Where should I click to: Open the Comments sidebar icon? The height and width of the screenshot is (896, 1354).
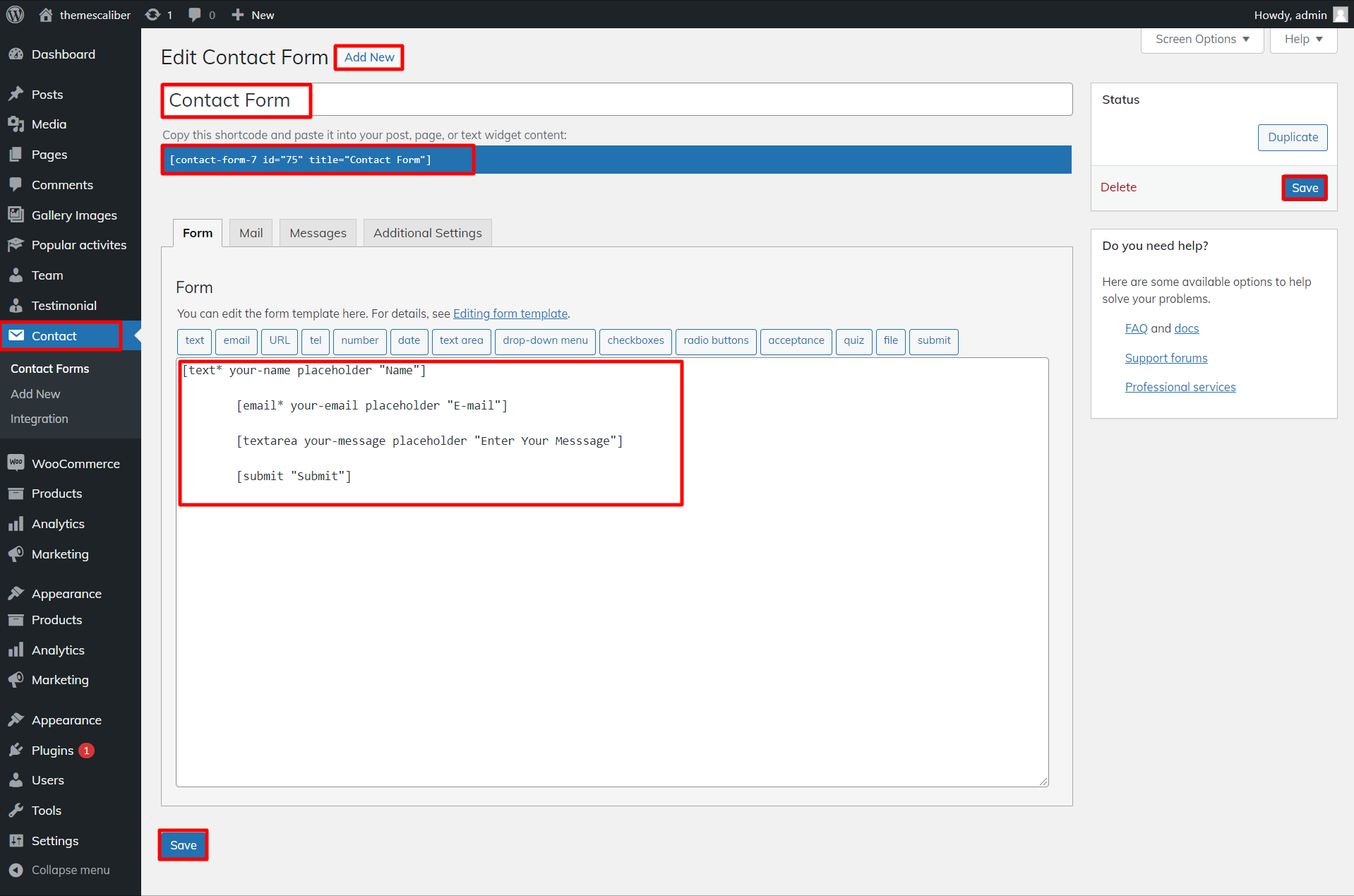[17, 184]
